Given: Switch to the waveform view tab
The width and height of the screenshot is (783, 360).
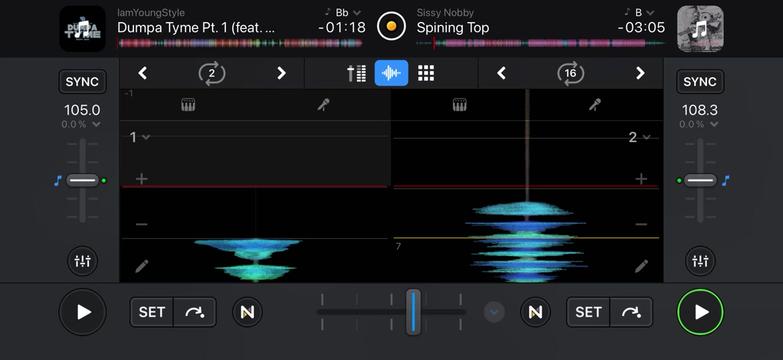Looking at the screenshot, I should click(x=392, y=73).
